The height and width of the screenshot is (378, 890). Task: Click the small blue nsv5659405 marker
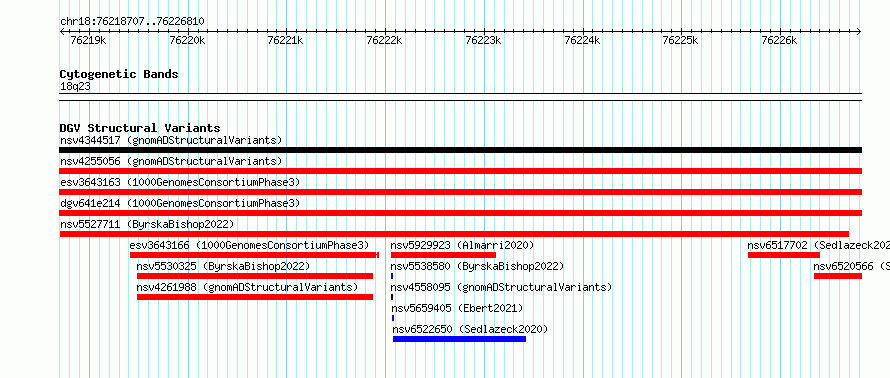tap(393, 318)
